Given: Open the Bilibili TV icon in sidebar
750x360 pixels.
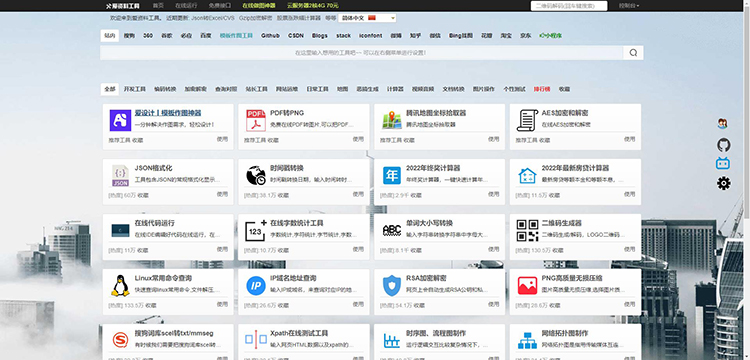Looking at the screenshot, I should pyautogui.click(x=723, y=164).
